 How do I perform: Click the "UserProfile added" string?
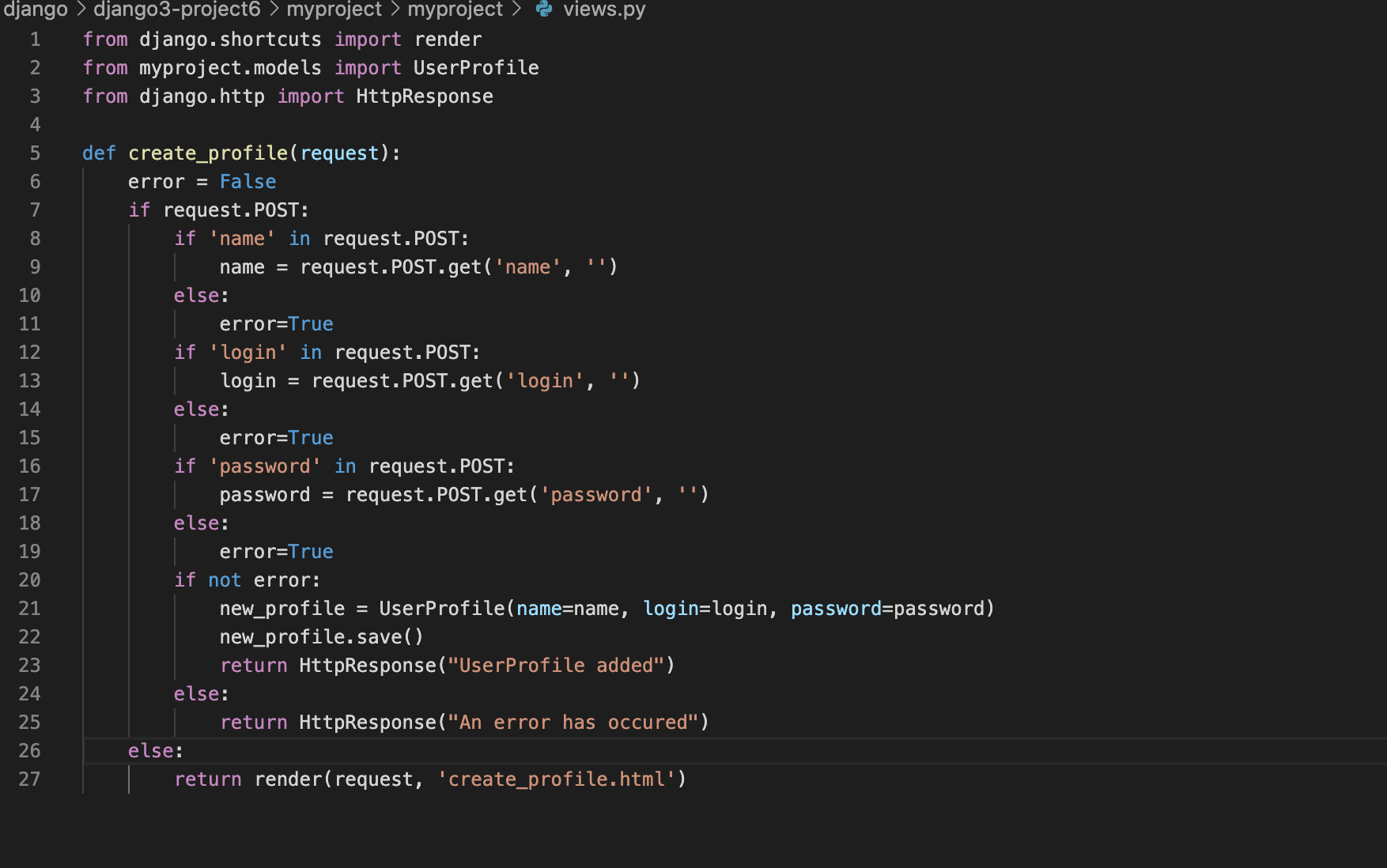point(556,666)
